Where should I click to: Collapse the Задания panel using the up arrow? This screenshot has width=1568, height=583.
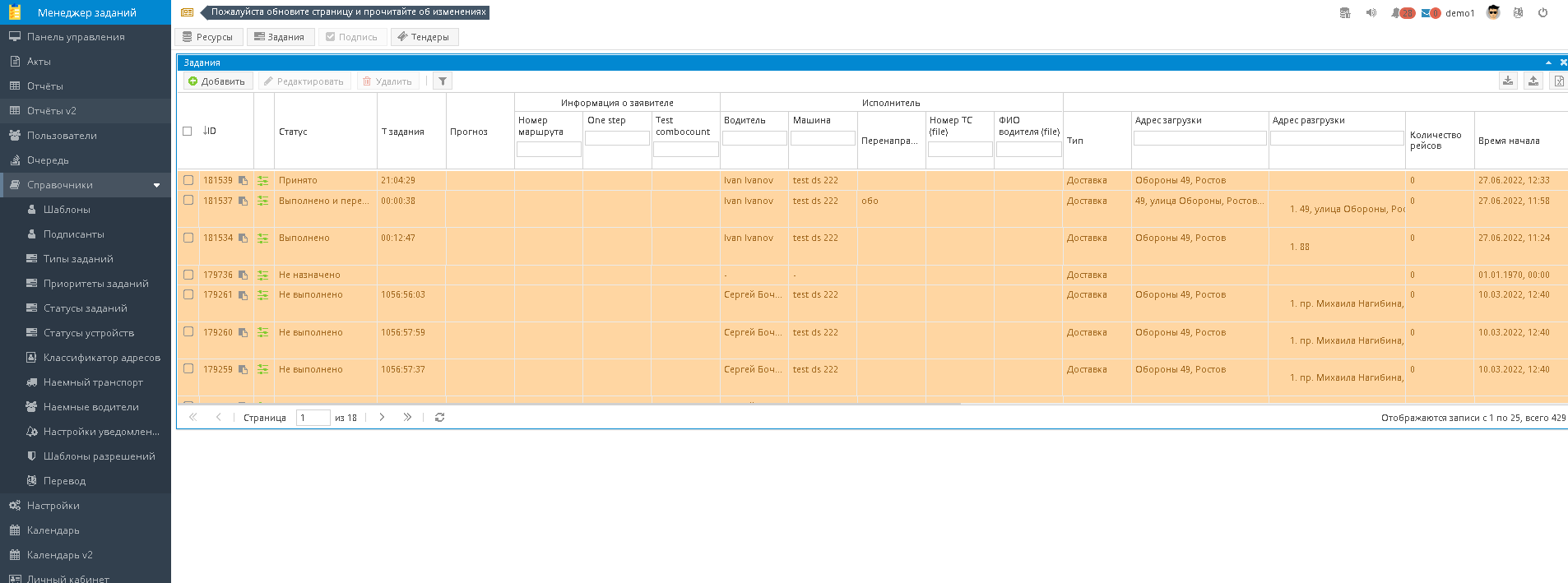[1548, 62]
